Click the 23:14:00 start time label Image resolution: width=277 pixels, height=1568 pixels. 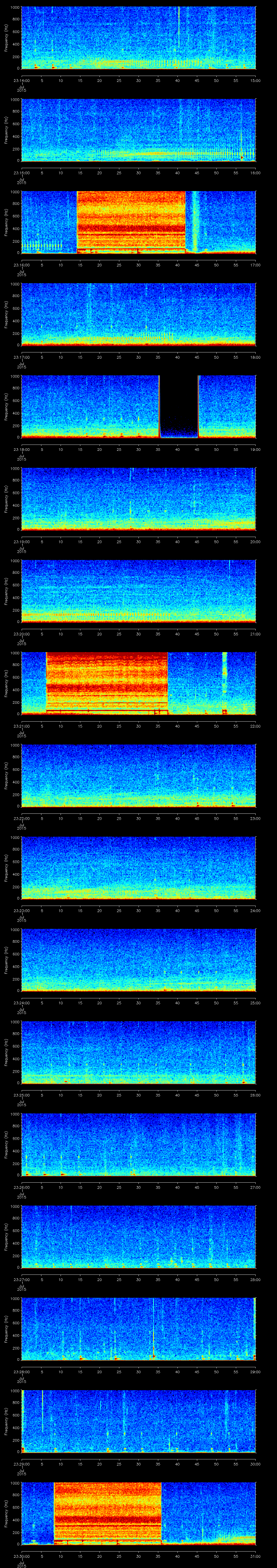coord(21,80)
